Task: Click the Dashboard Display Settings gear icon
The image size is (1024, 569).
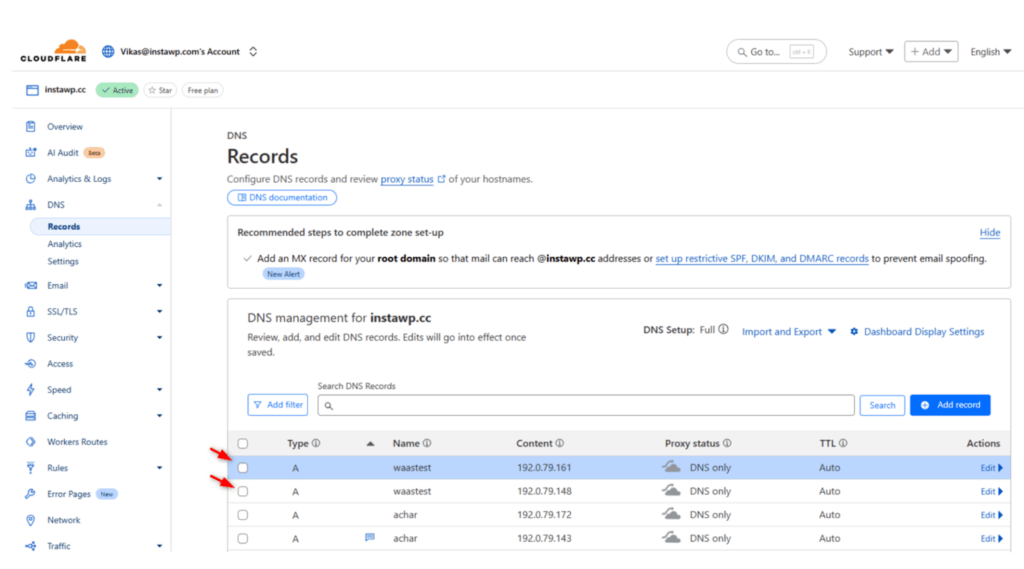Action: tap(854, 332)
